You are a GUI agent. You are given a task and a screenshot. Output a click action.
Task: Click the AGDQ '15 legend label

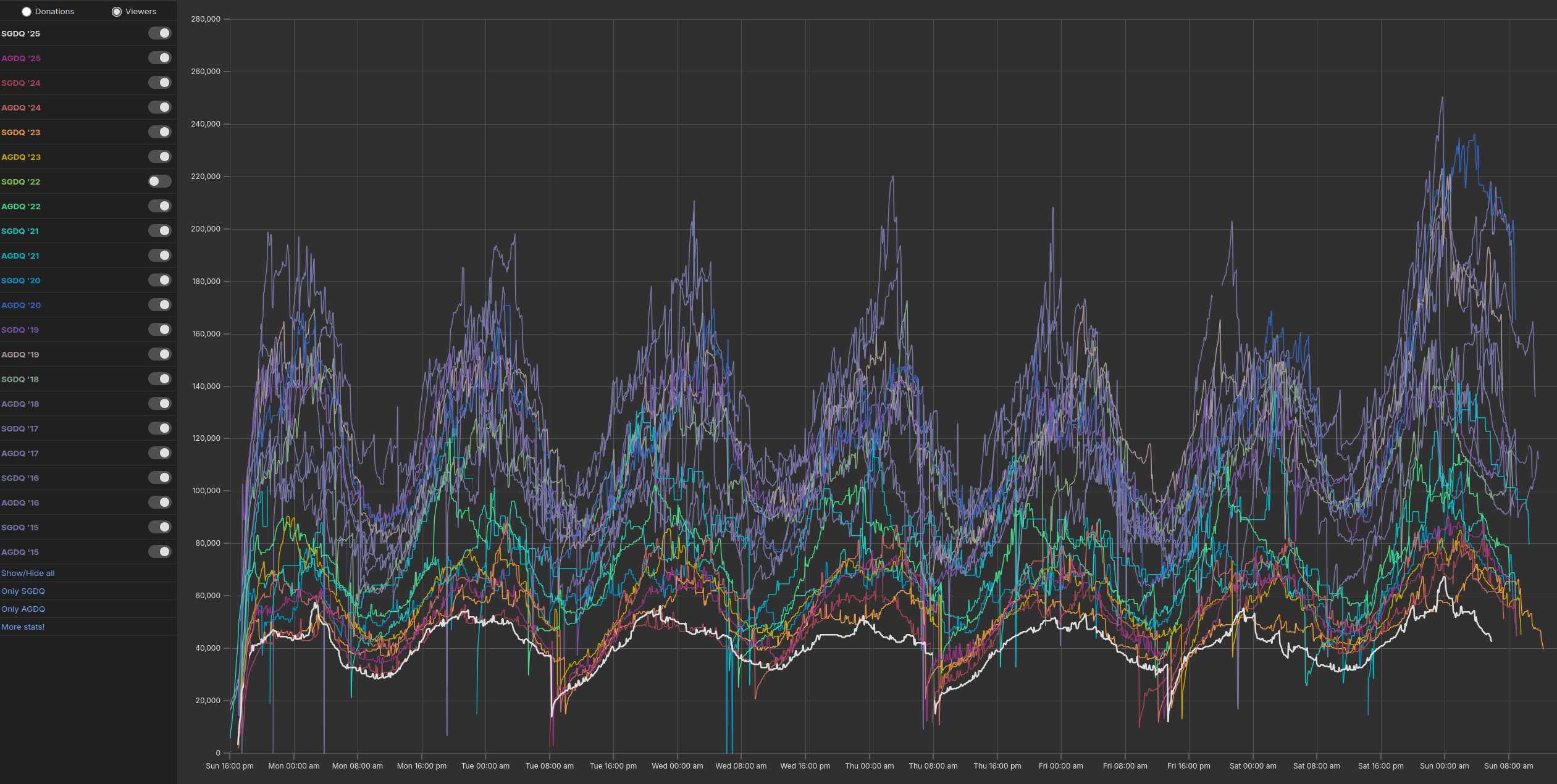pos(20,553)
